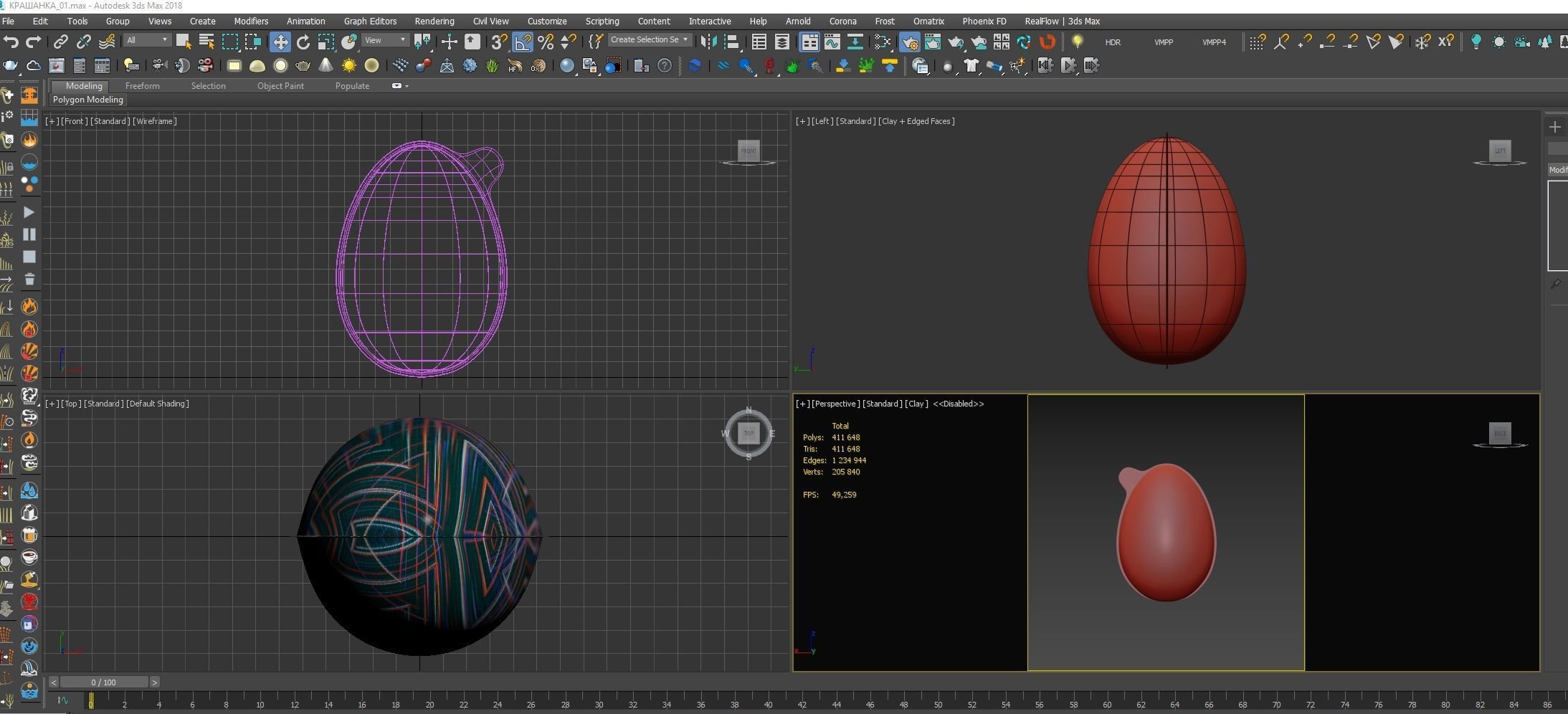The width and height of the screenshot is (1568, 714).
Task: Click frame 50 on the timeline
Action: 938,703
